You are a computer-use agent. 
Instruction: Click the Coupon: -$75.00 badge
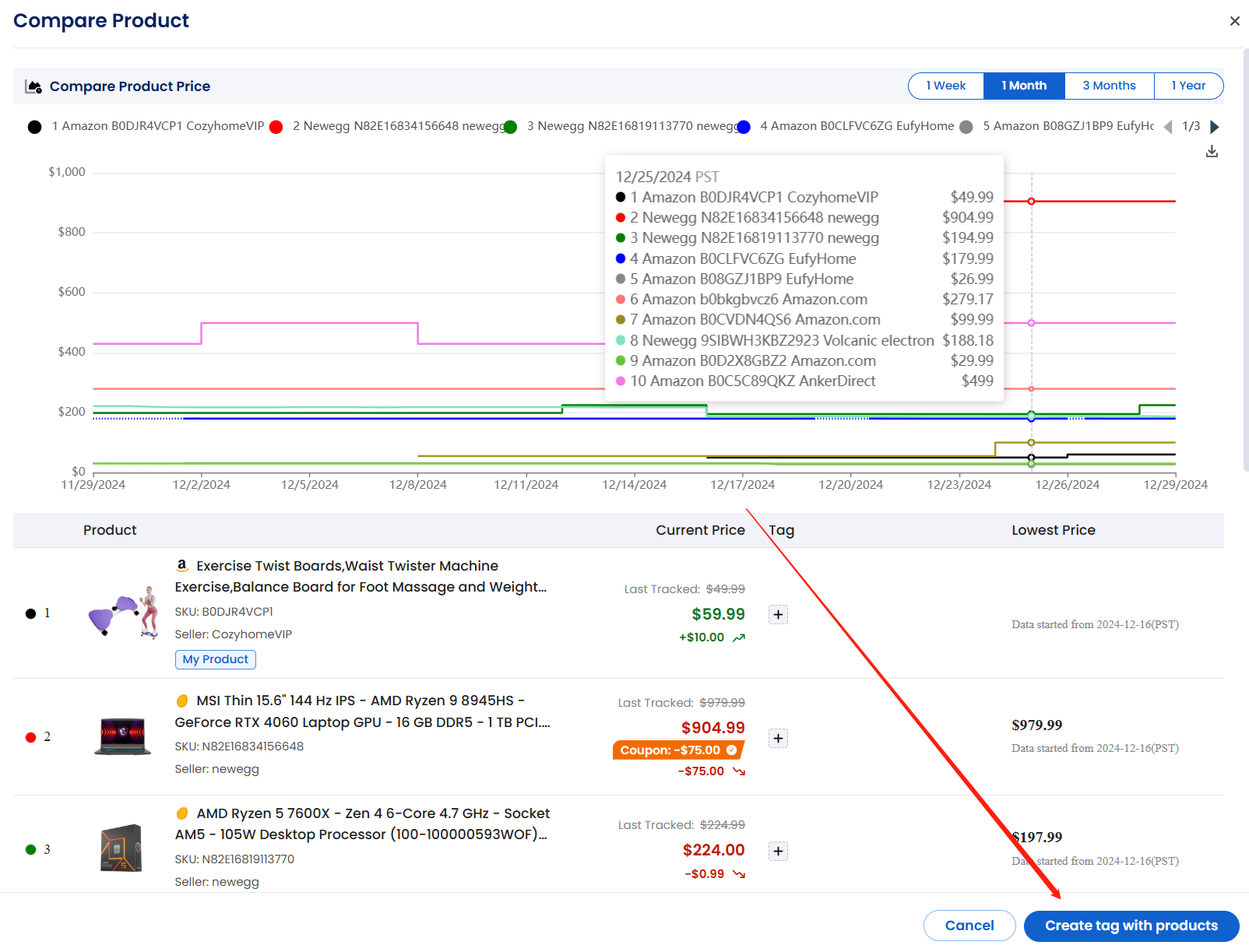[x=678, y=750]
